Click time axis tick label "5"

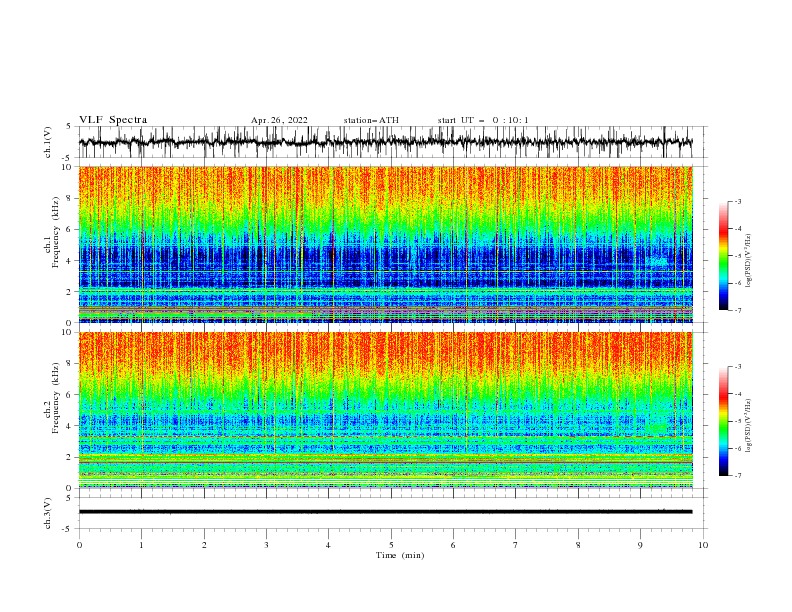point(391,545)
